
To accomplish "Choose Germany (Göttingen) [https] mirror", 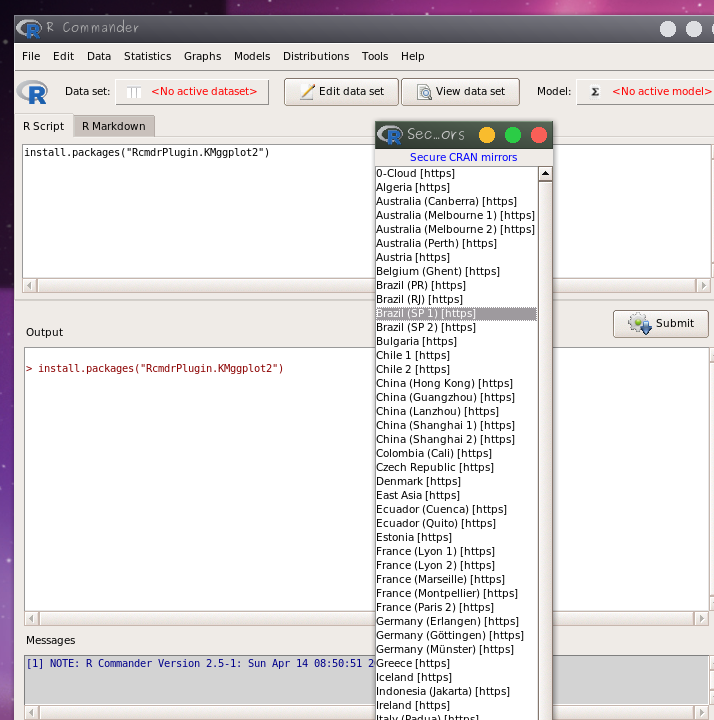I will pos(449,636).
